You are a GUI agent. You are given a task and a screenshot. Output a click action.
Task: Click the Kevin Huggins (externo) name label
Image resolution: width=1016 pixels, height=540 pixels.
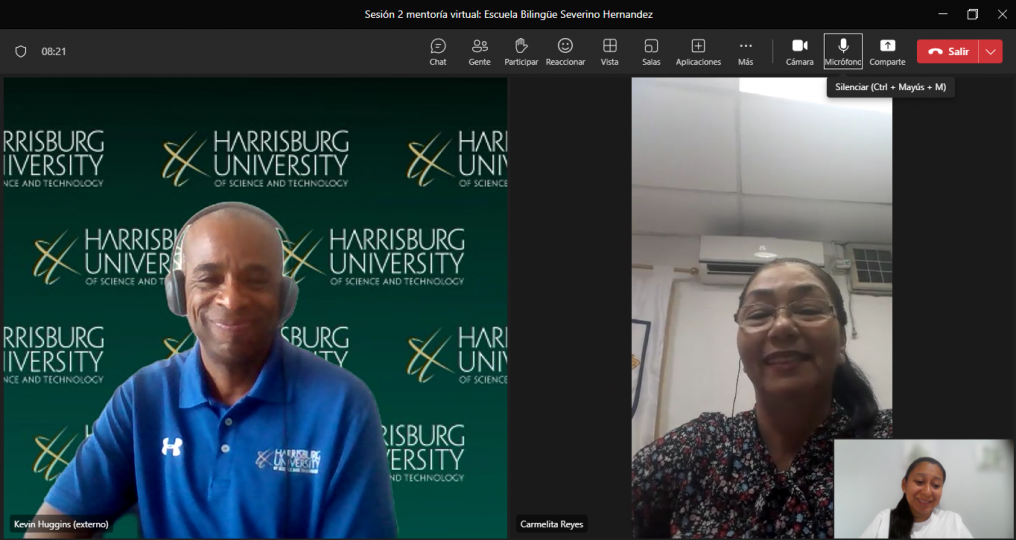(x=62, y=524)
